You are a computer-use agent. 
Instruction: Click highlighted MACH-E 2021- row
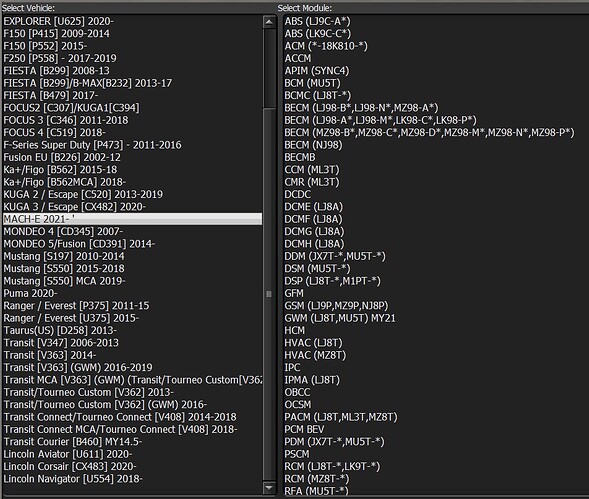132,219
